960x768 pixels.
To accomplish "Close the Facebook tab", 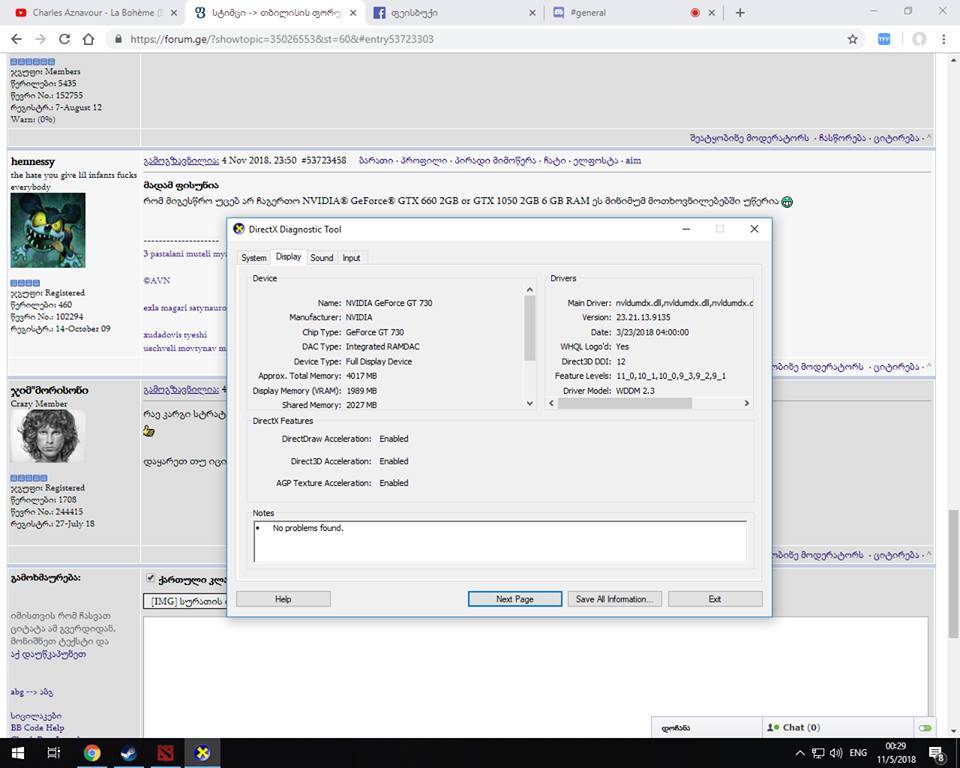I will coord(532,12).
